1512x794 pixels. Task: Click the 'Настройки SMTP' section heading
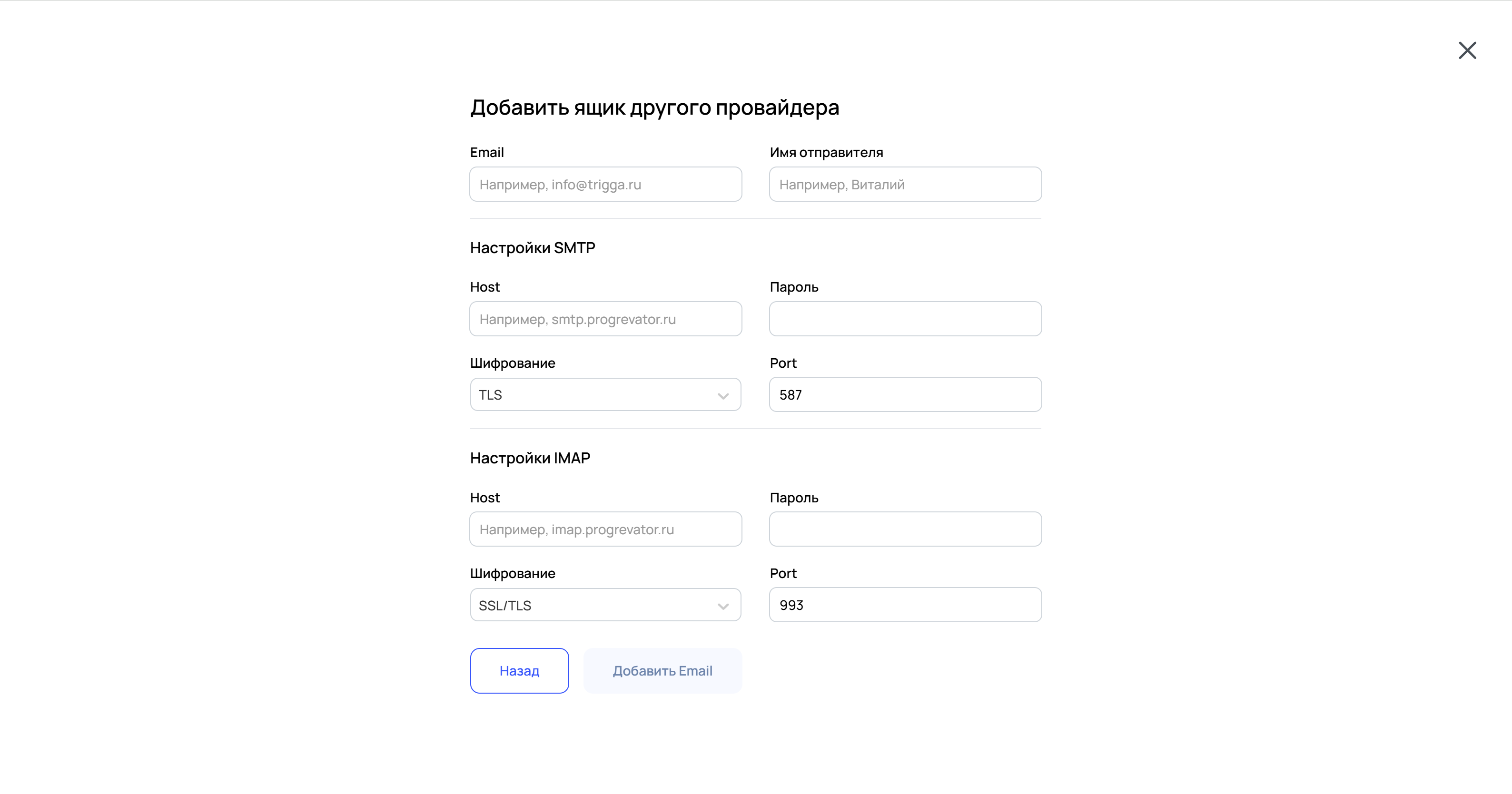533,248
